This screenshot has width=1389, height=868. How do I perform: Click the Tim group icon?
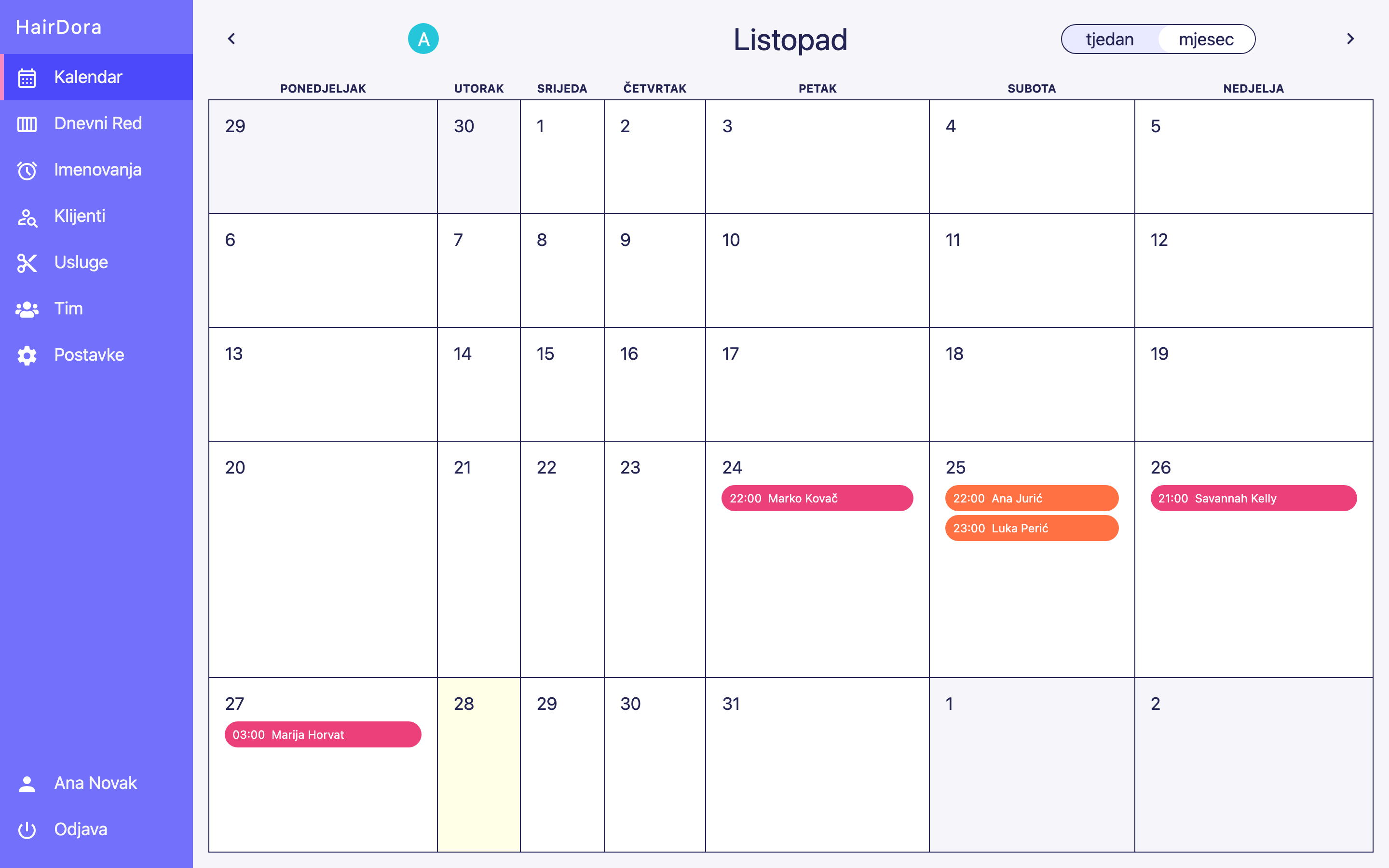click(27, 310)
